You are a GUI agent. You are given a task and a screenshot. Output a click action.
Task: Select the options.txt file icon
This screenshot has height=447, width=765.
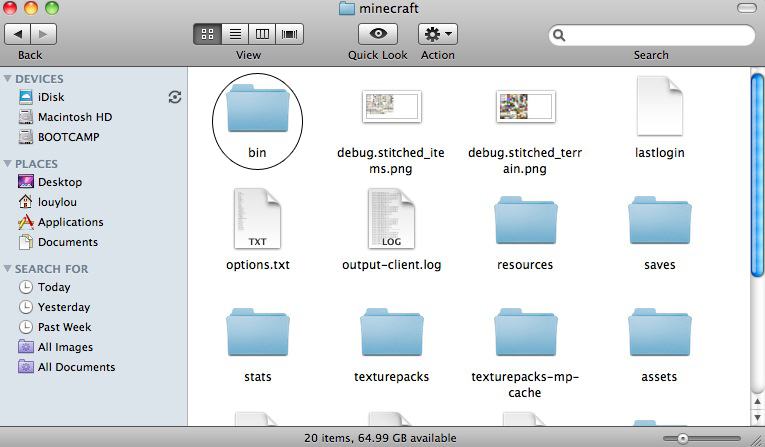coord(258,219)
